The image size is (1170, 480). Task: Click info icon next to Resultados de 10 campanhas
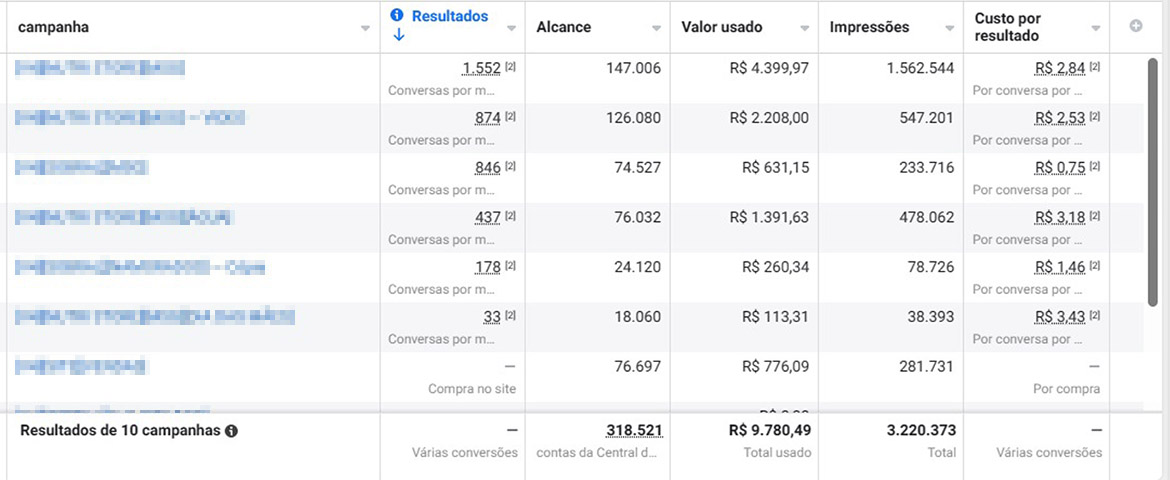pos(232,431)
